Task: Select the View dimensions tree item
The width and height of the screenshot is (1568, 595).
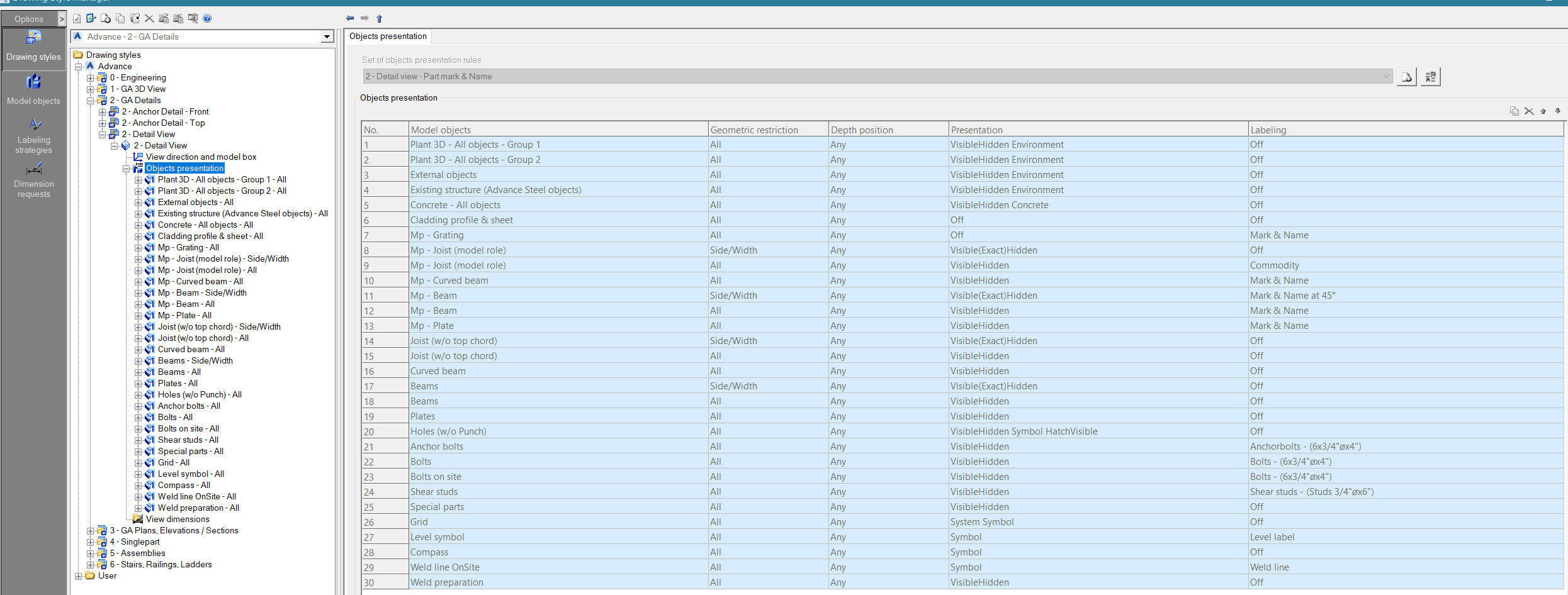Action: tap(178, 520)
